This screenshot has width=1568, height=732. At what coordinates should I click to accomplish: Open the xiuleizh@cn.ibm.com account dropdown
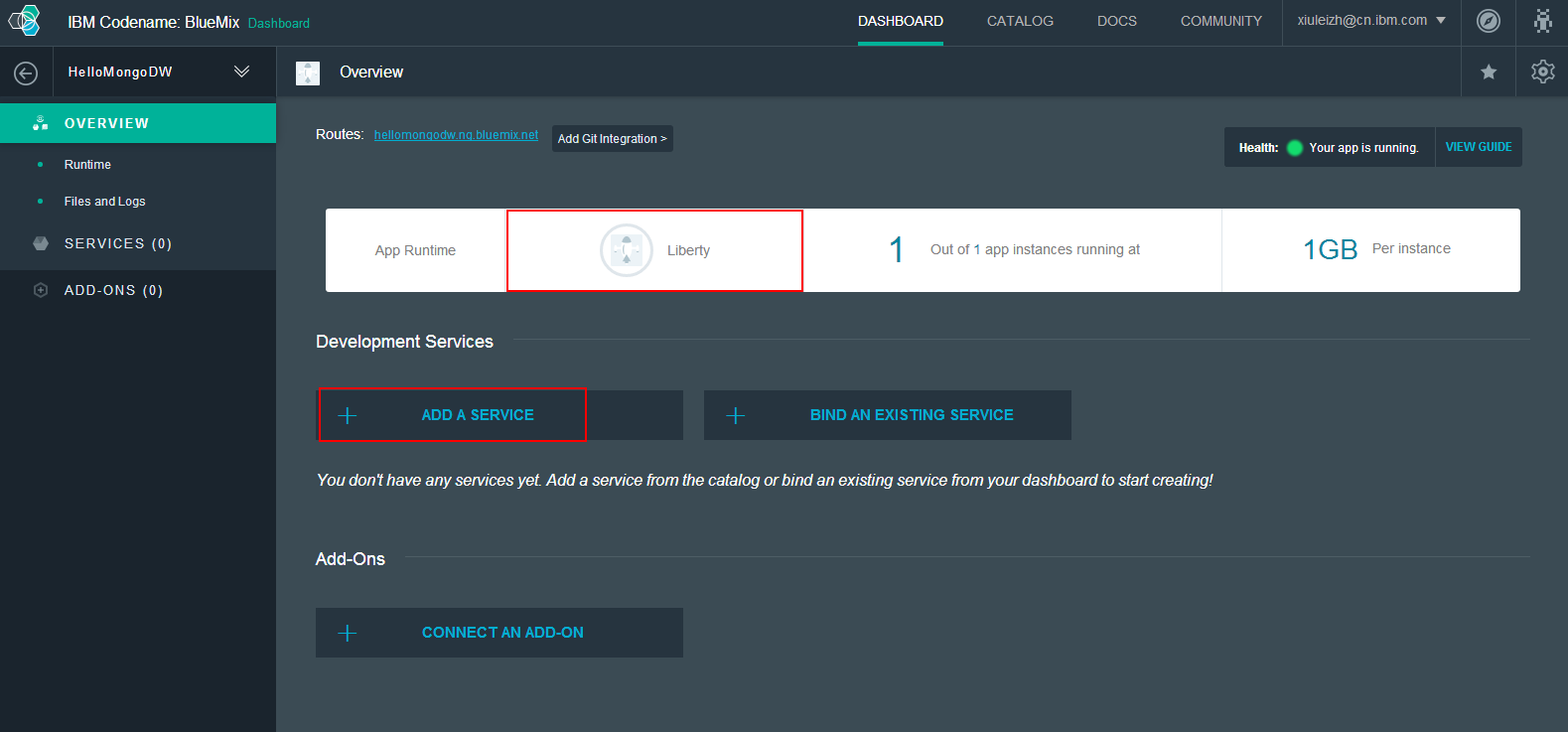[x=1371, y=20]
